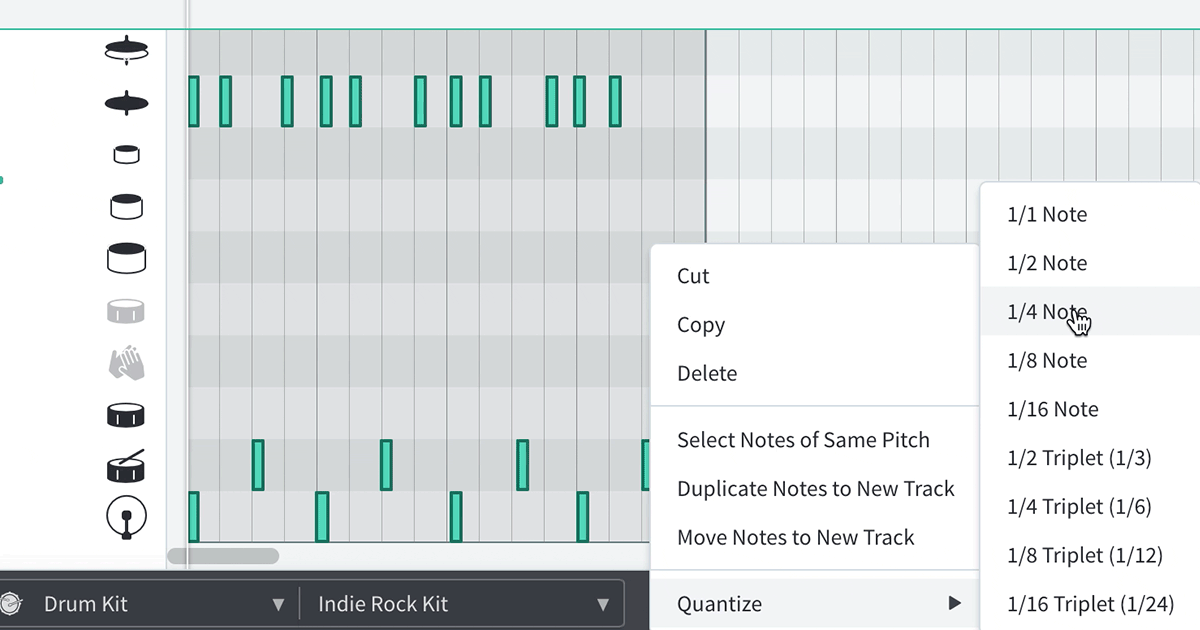Select the closed hi-hat cymbal icon
1200x630 pixels.
click(126, 102)
